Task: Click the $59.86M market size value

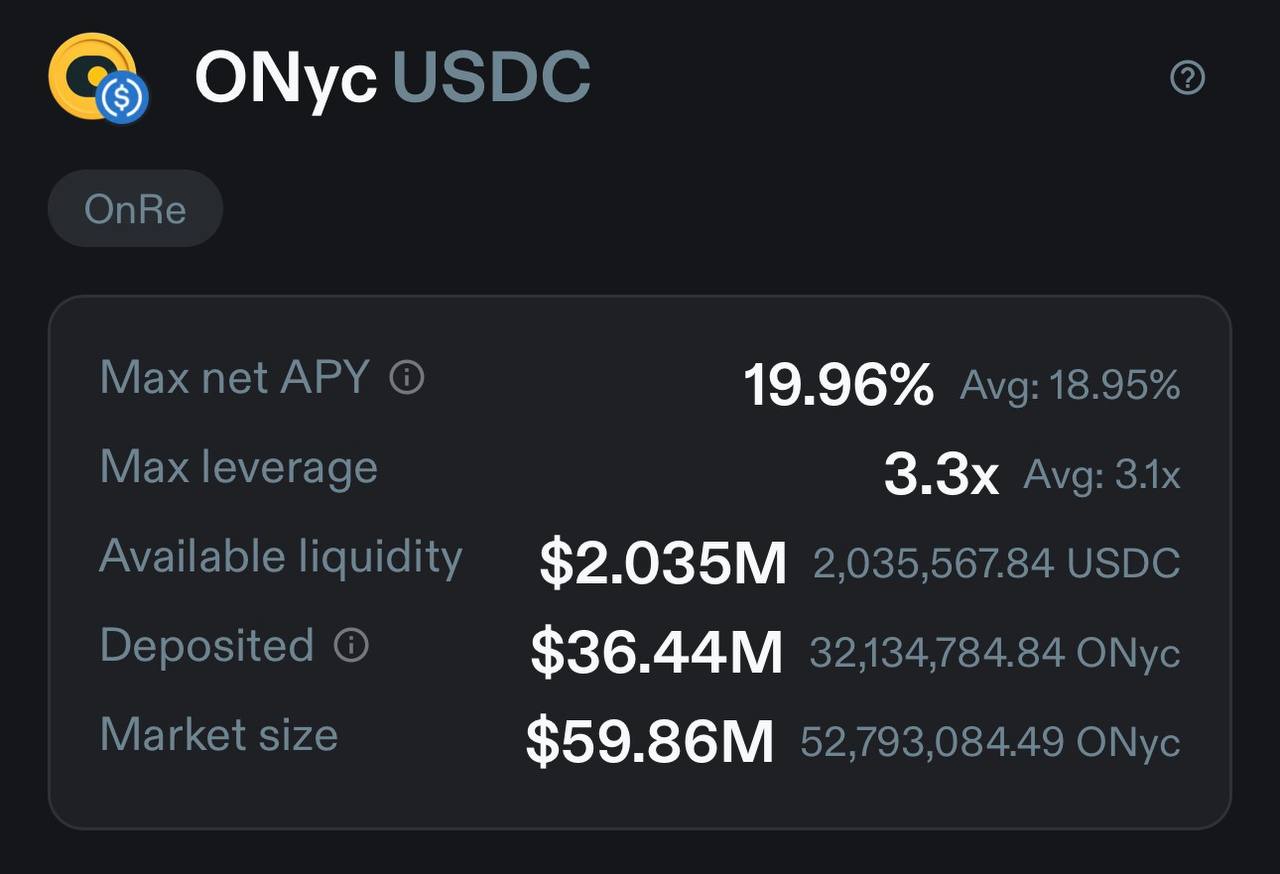Action: pyautogui.click(x=650, y=741)
